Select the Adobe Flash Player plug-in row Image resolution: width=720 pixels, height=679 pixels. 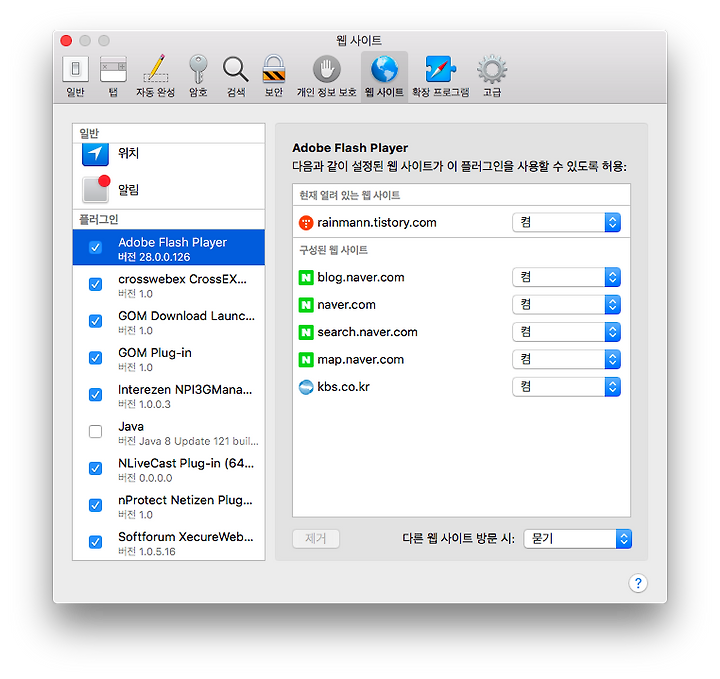click(x=169, y=247)
